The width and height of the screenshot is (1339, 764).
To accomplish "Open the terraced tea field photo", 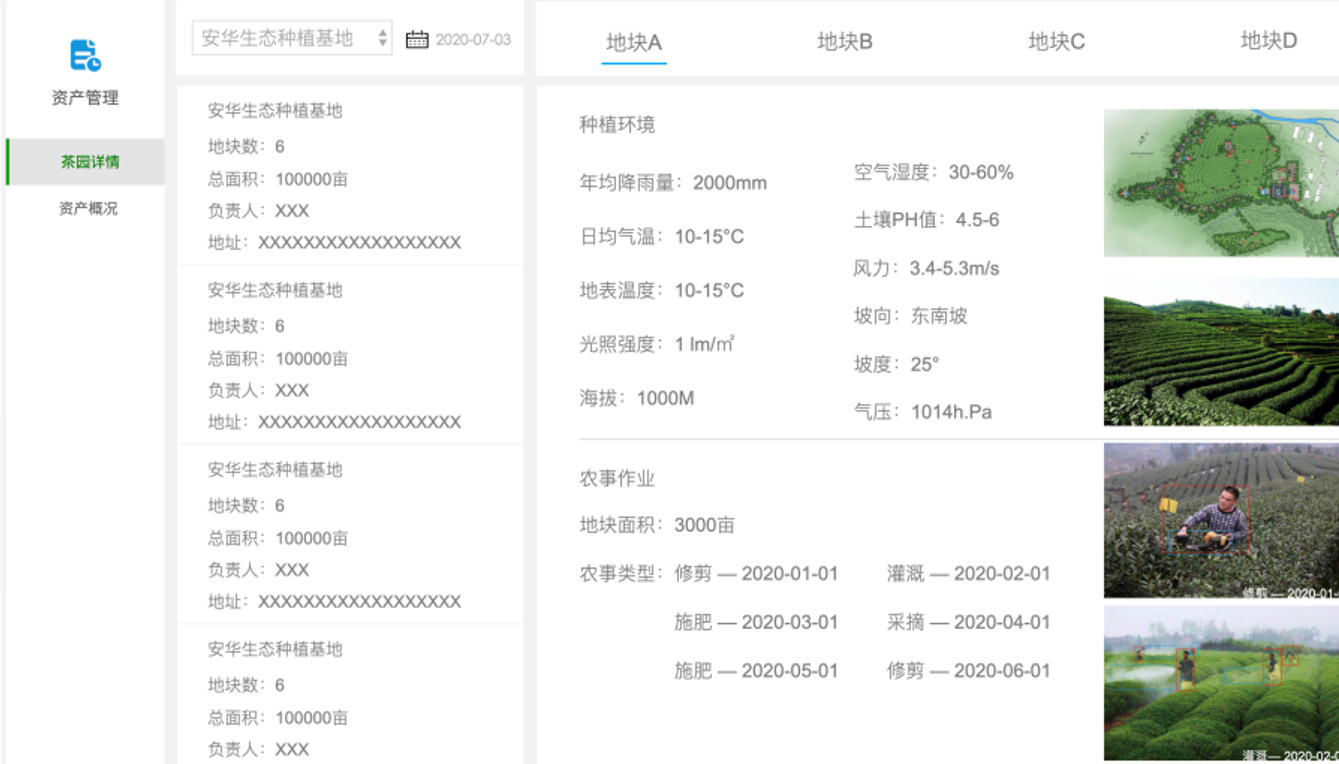I will [x=1221, y=352].
